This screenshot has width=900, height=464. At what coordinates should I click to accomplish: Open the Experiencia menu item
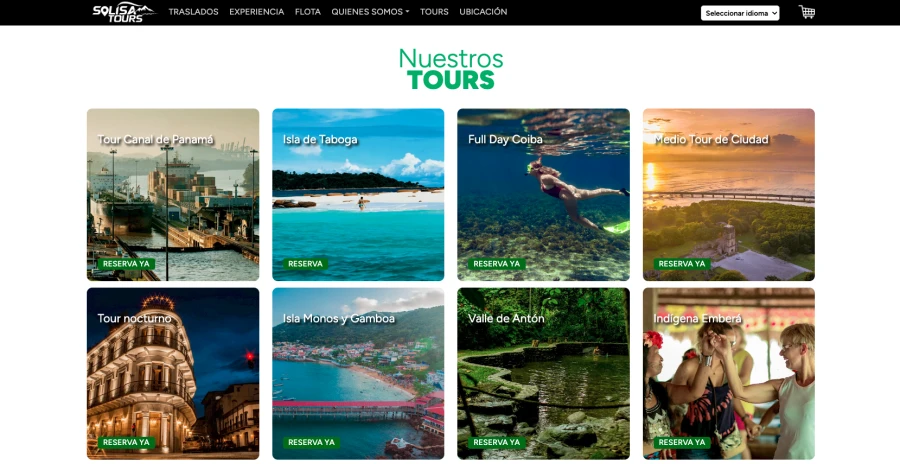257,11
